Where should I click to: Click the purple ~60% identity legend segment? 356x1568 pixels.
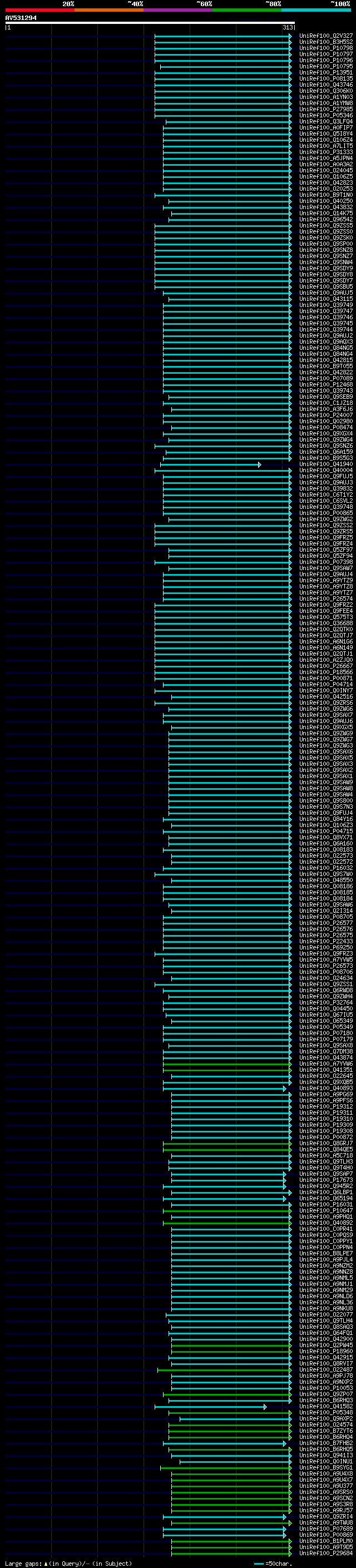pyautogui.click(x=179, y=11)
